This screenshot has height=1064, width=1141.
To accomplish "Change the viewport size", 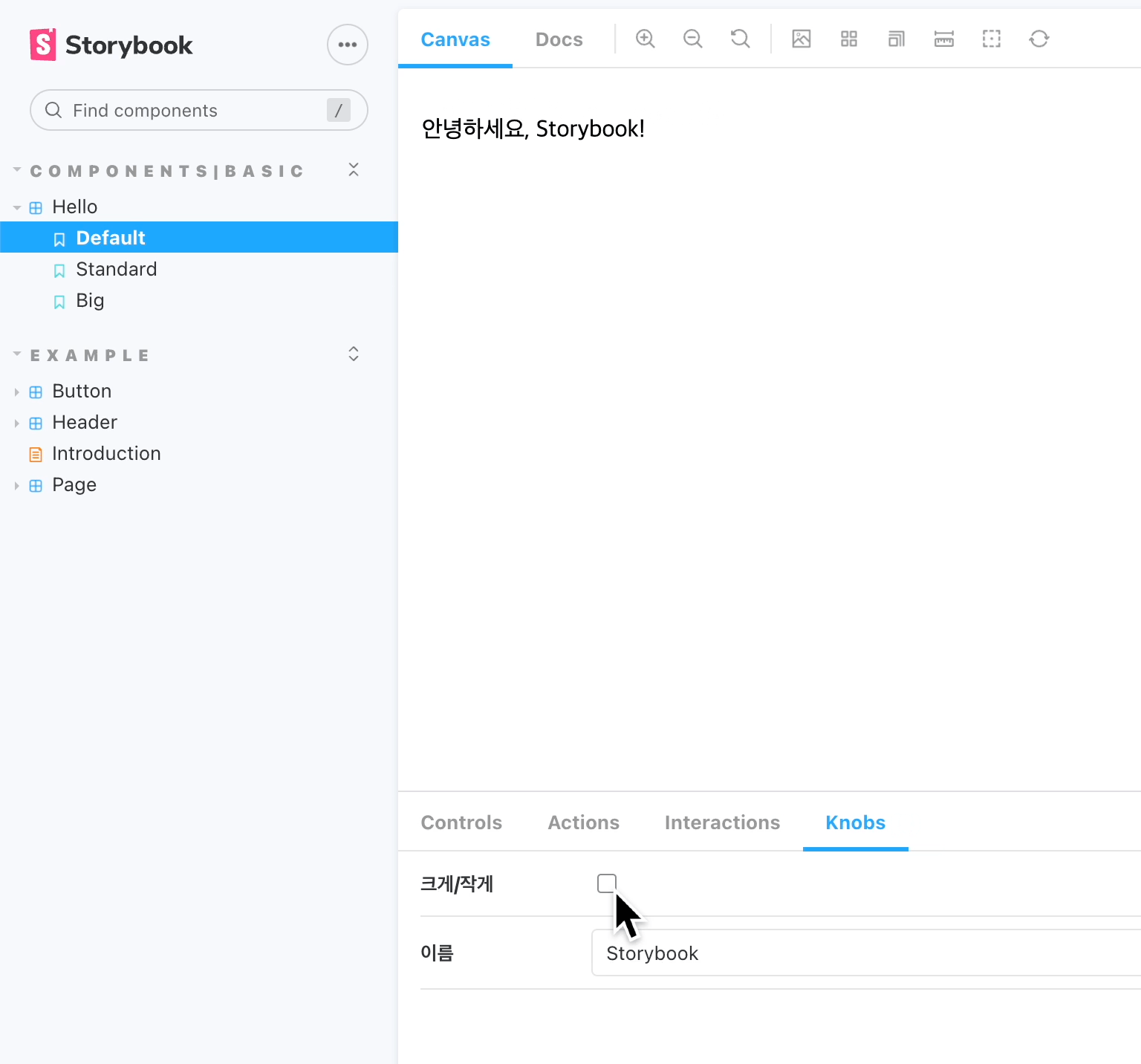I will coord(896,39).
